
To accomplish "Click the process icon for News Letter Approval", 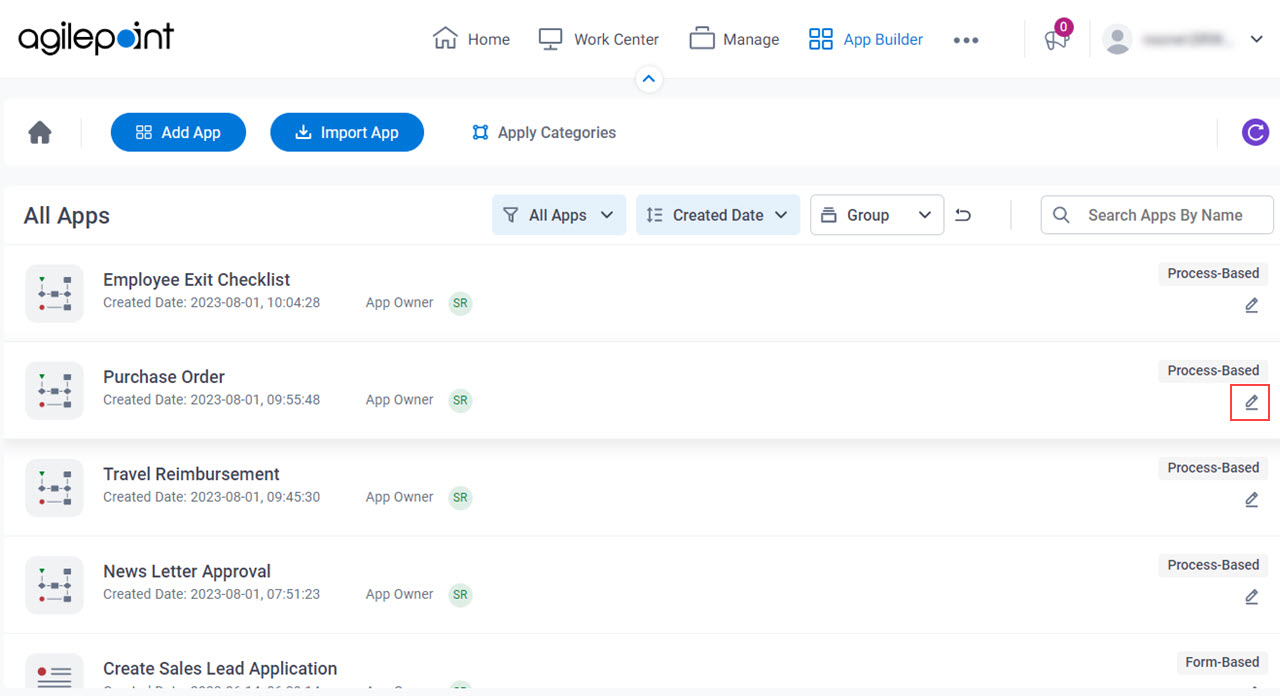I will [54, 584].
